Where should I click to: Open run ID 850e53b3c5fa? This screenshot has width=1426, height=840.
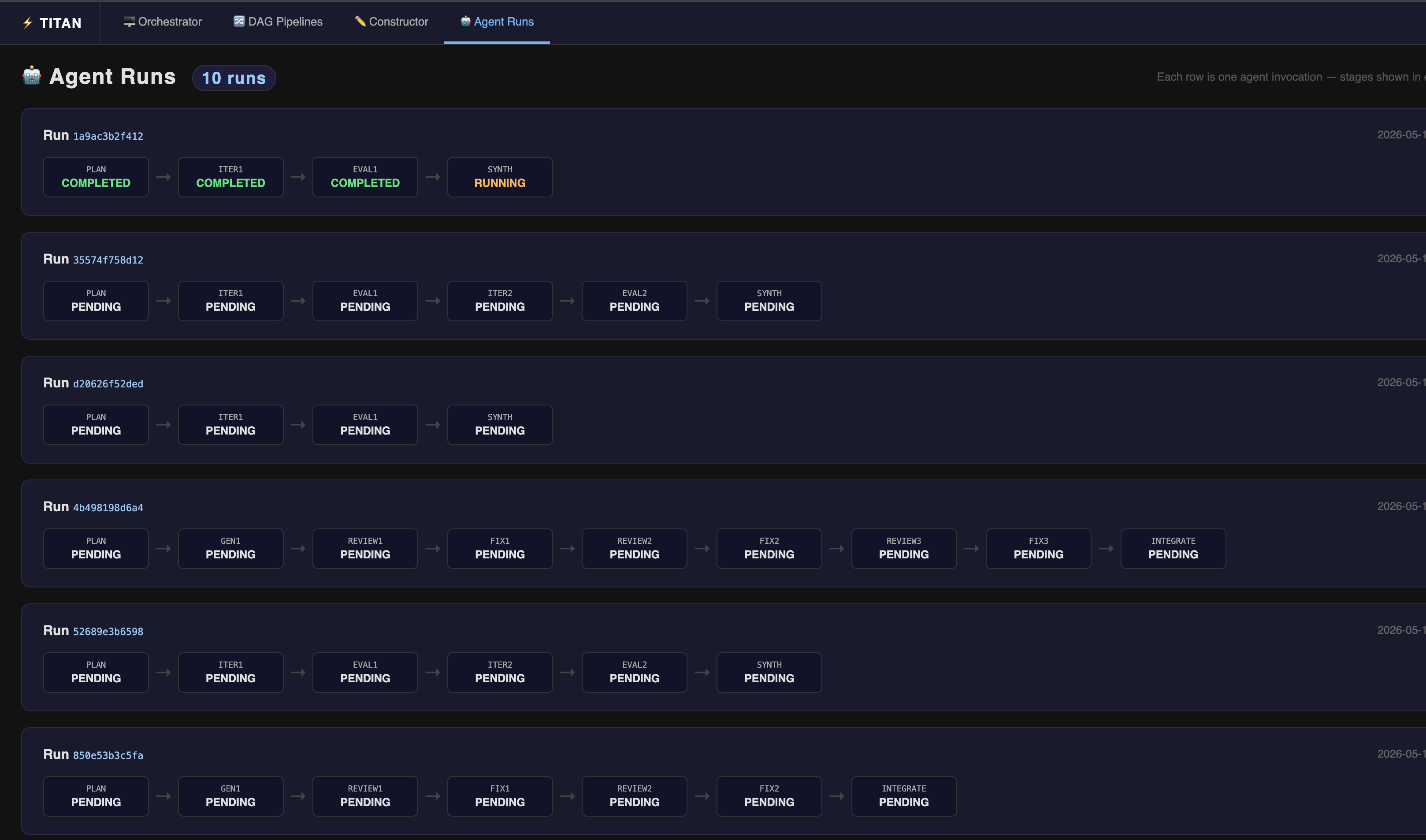(x=108, y=756)
